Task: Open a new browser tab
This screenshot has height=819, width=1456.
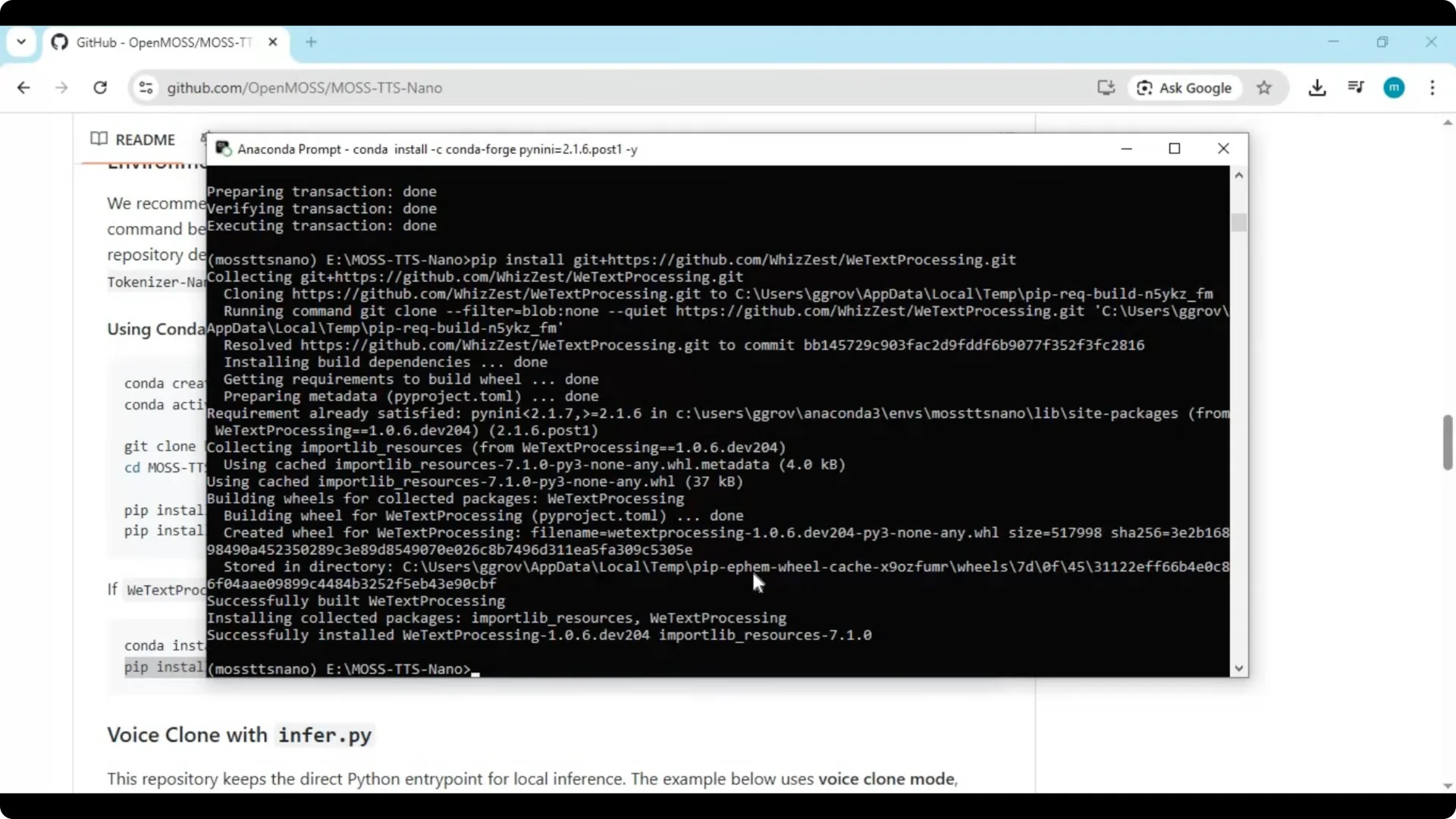Action: 311,42
